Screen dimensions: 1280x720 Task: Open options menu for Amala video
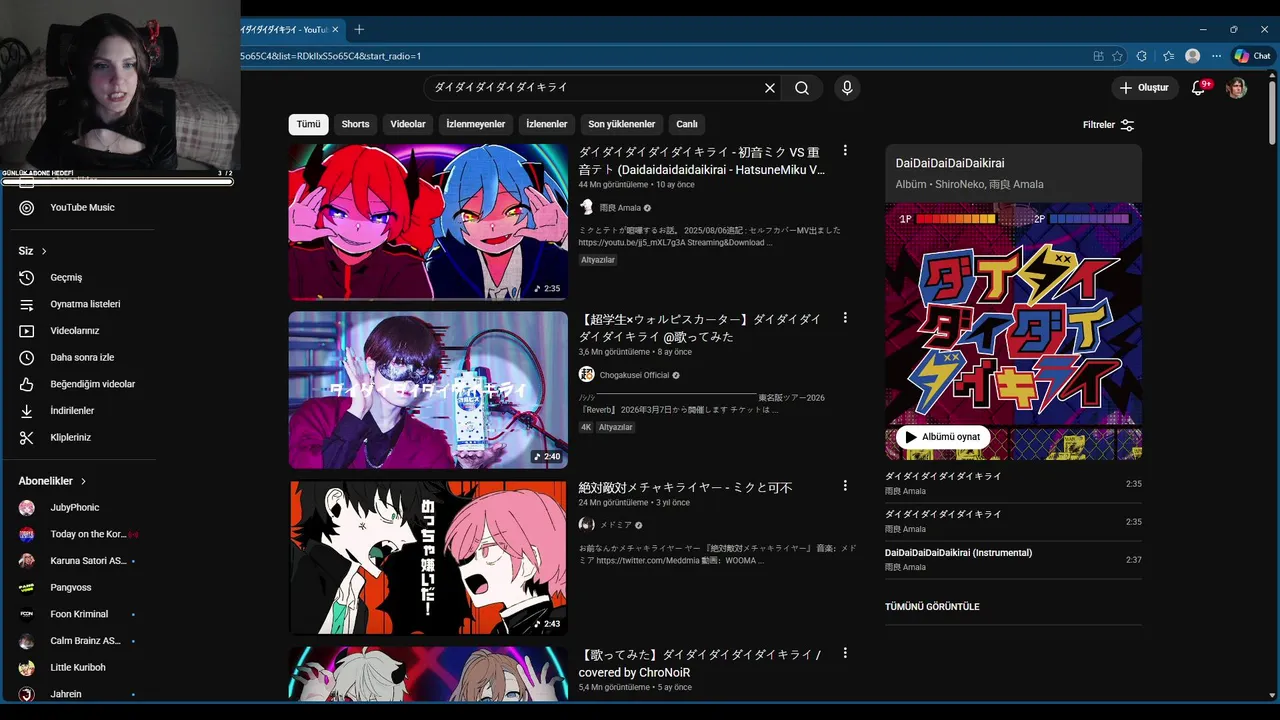(845, 151)
